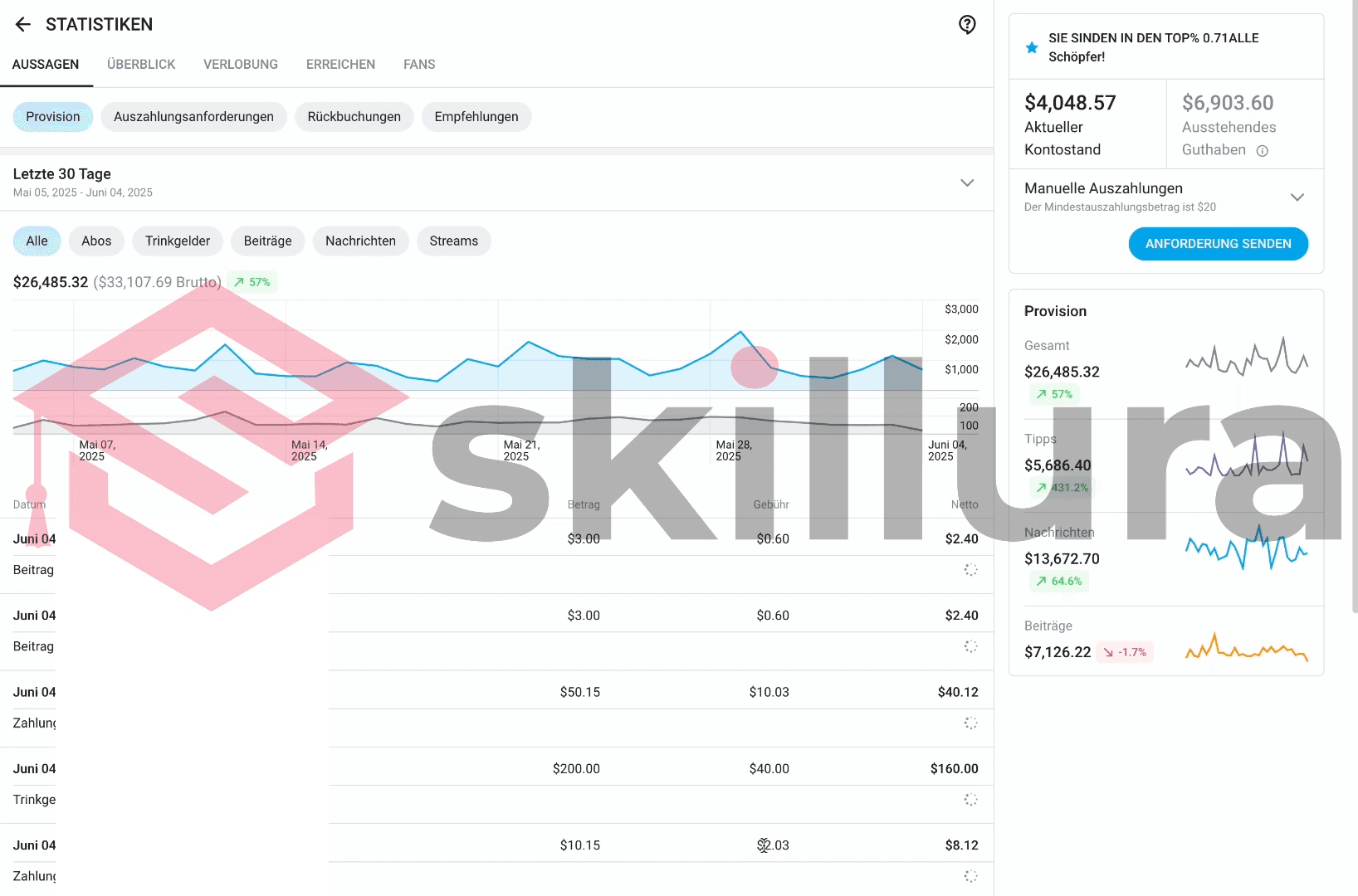This screenshot has height=896, width=1358.
Task: Click the $40.12 Netto cell
Action: coord(958,692)
